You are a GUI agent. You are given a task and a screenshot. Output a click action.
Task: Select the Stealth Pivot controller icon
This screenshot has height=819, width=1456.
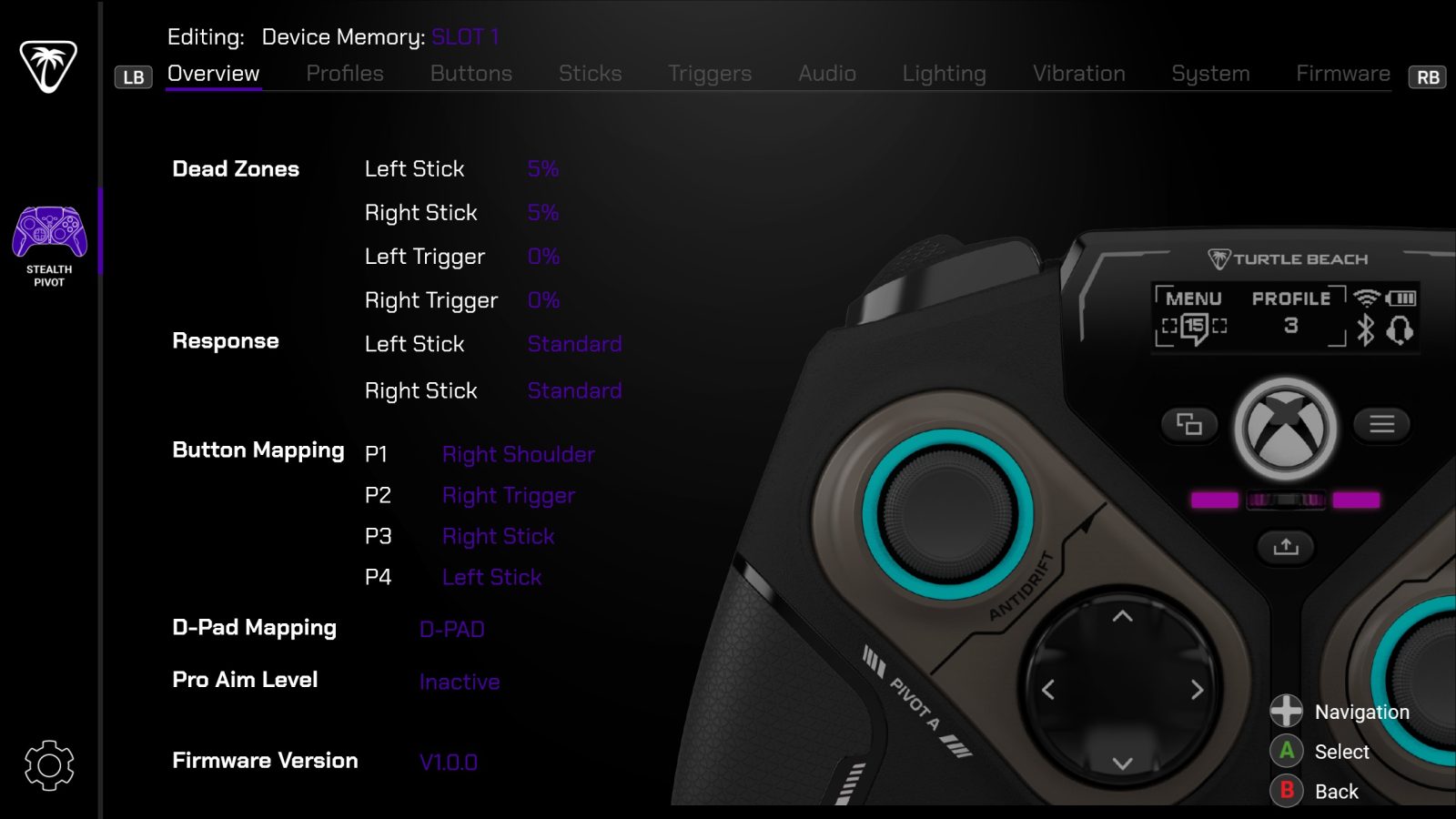coord(49,232)
